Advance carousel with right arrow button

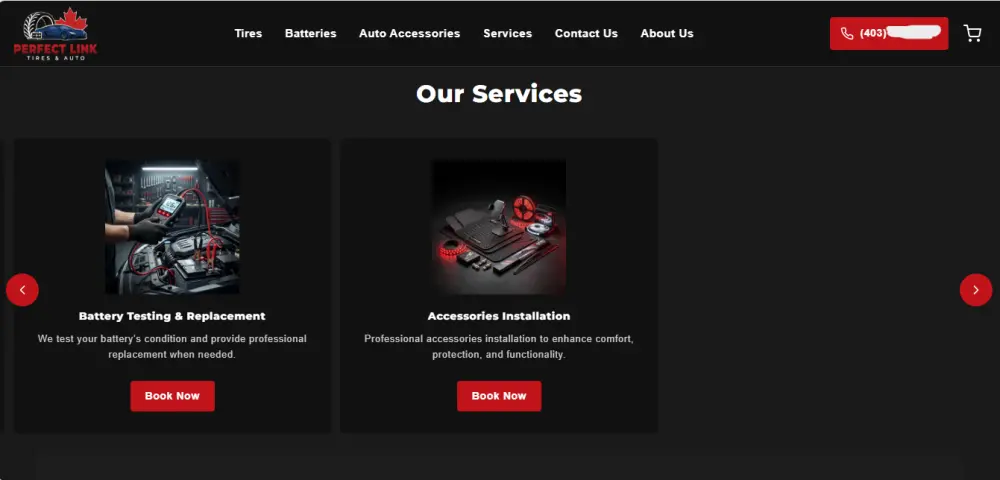pyautogui.click(x=976, y=290)
